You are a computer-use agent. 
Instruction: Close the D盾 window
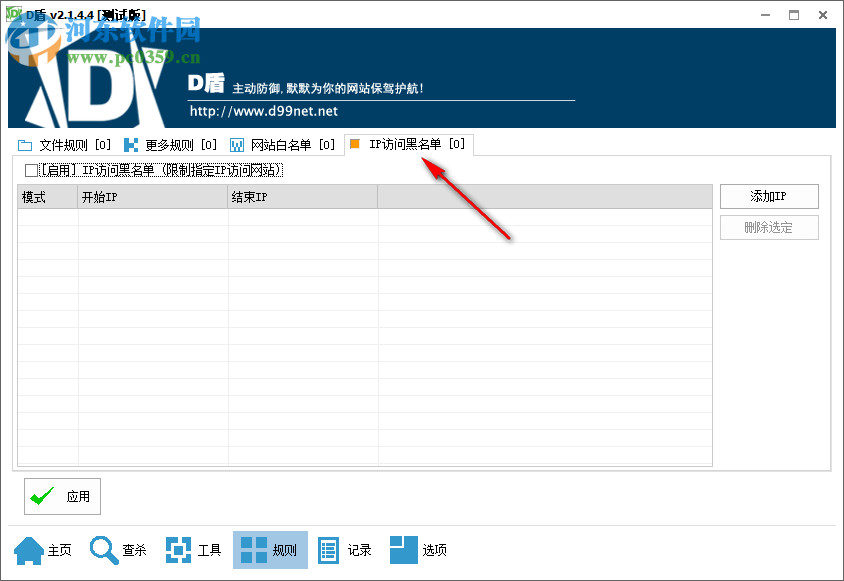(x=823, y=15)
